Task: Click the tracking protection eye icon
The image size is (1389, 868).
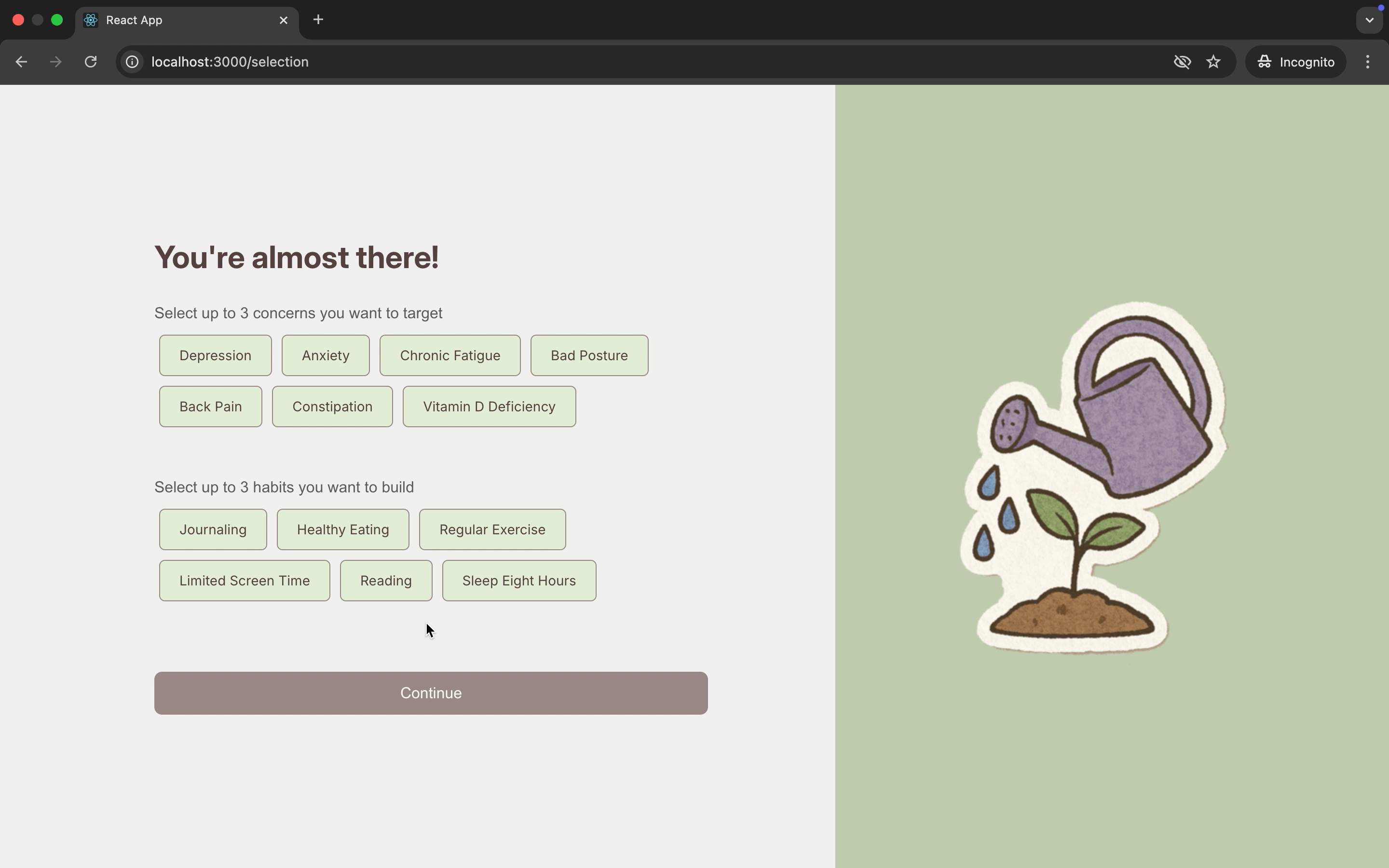Action: click(x=1182, y=62)
